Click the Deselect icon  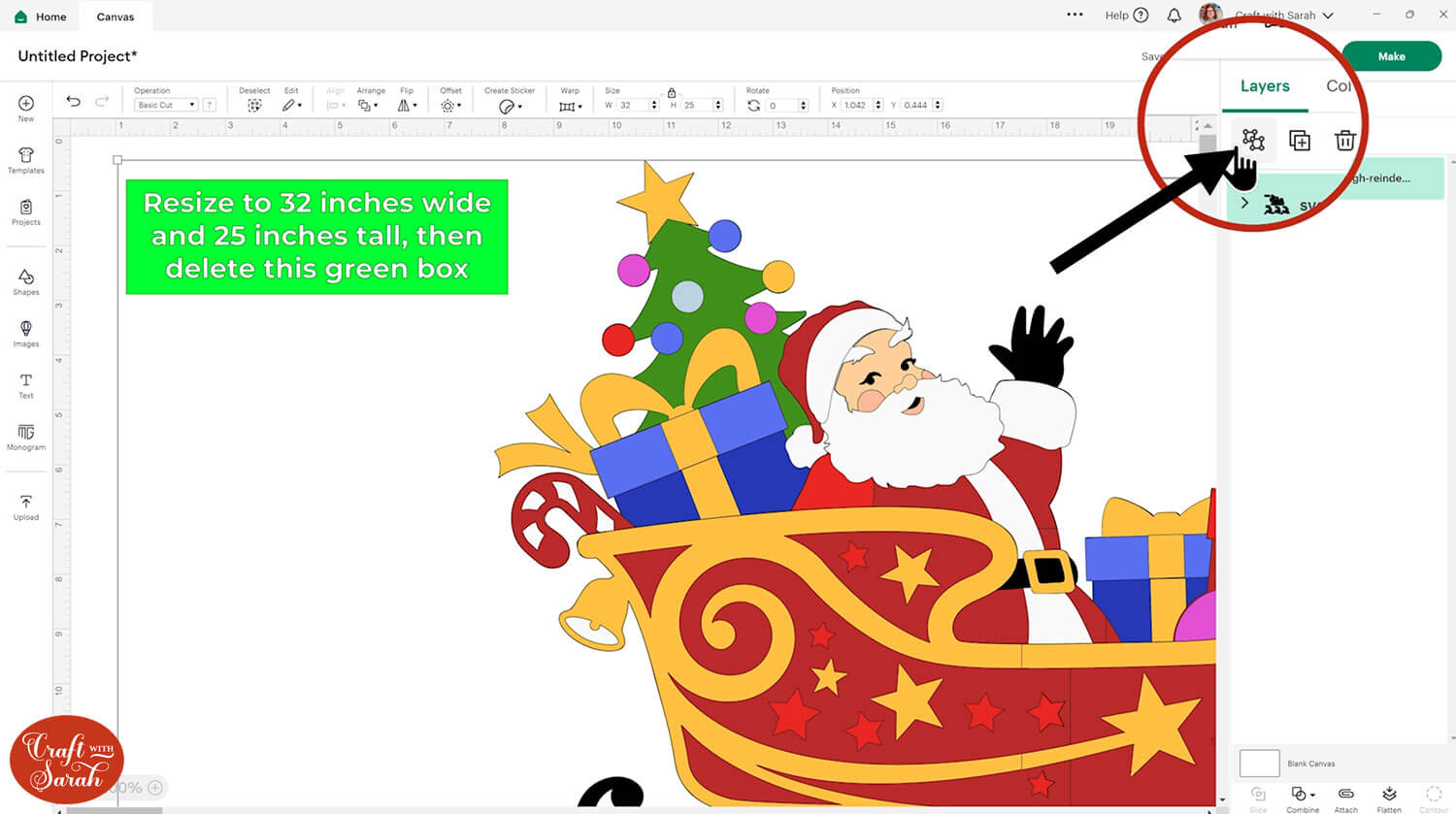(254, 105)
